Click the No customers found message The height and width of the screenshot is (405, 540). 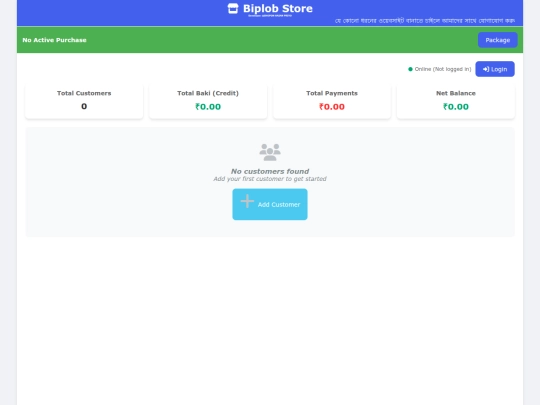coord(270,171)
